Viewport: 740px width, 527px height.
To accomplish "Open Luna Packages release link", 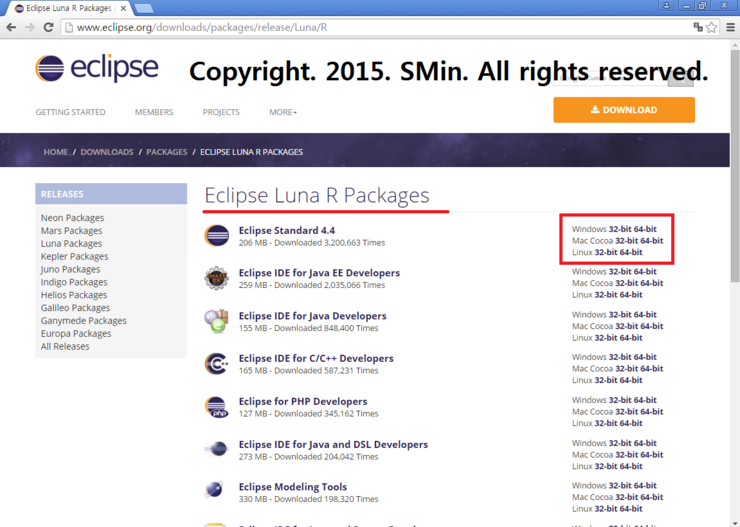I will click(71, 243).
